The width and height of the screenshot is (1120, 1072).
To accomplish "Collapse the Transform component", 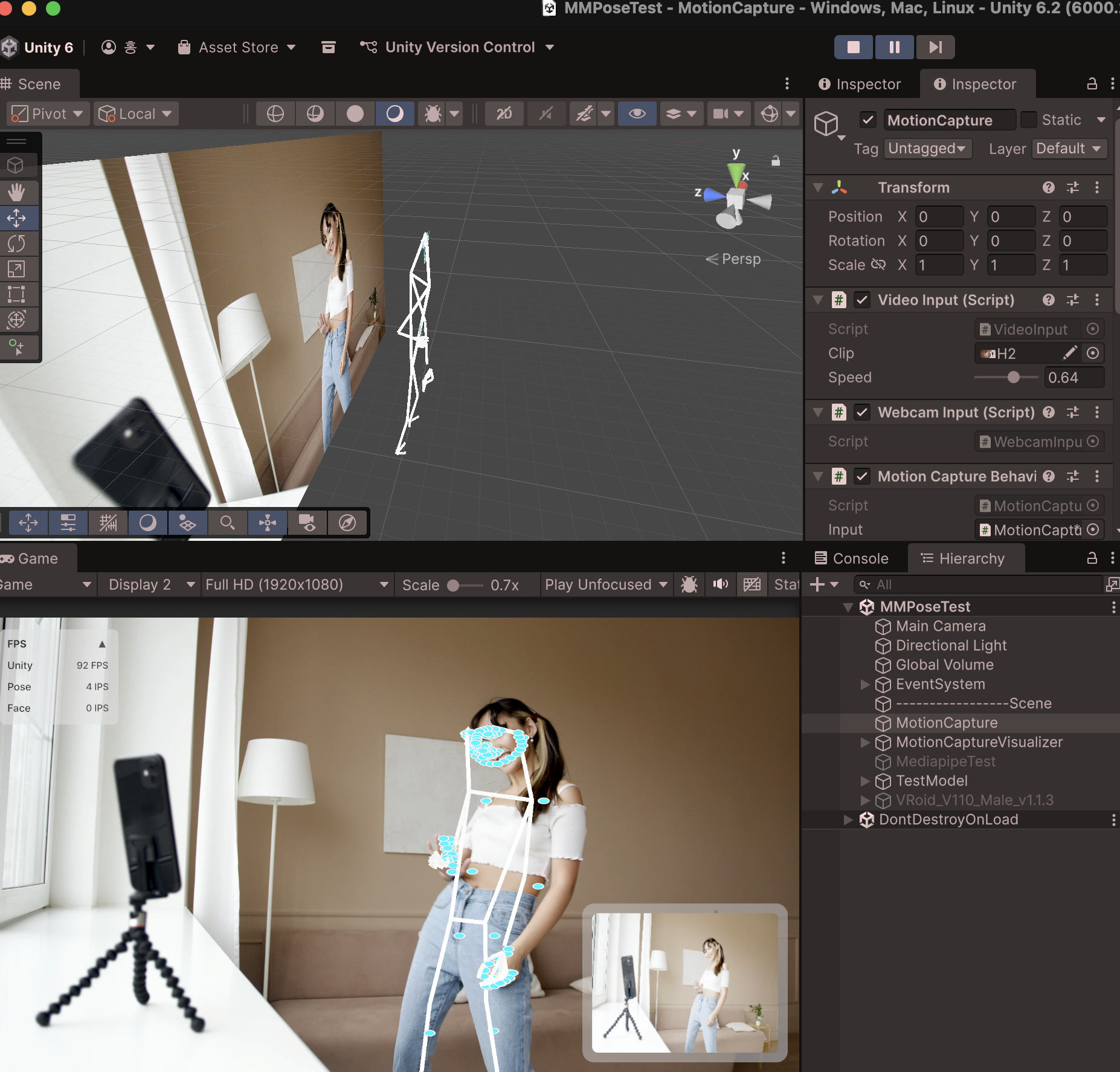I will 818,187.
